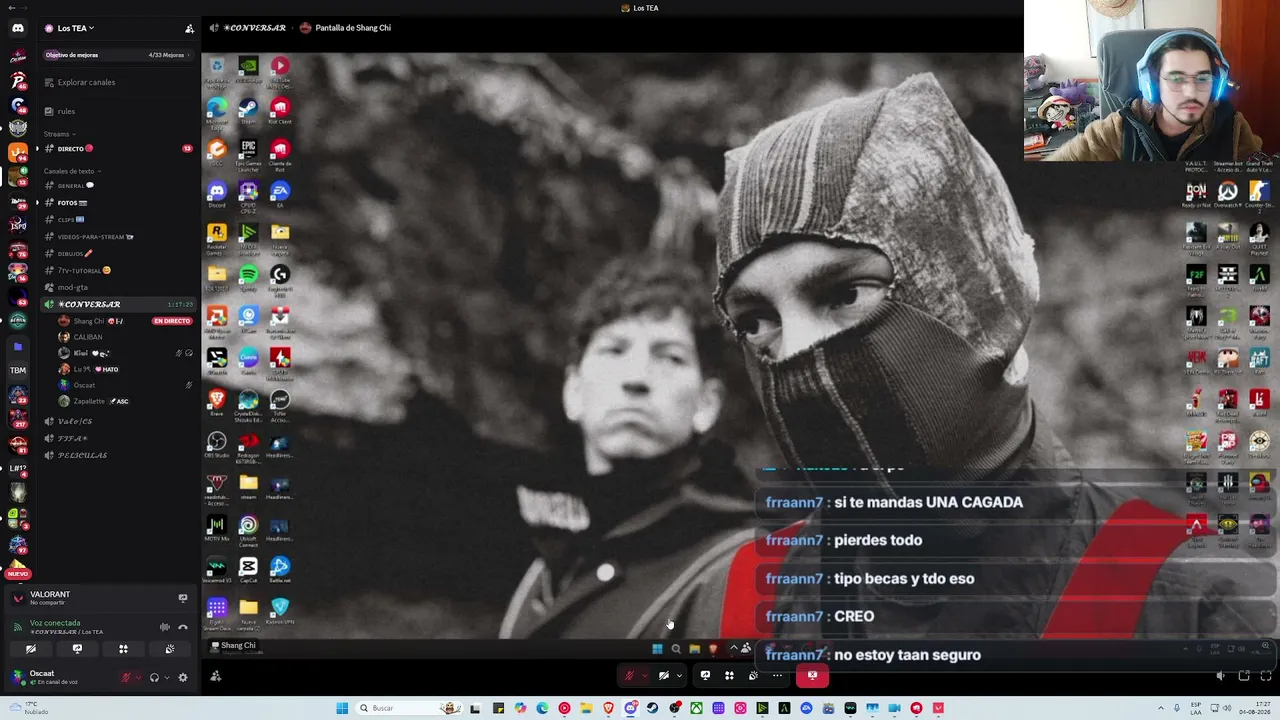
Task: Click the CONVERSAR channel header title
Action: (x=254, y=28)
